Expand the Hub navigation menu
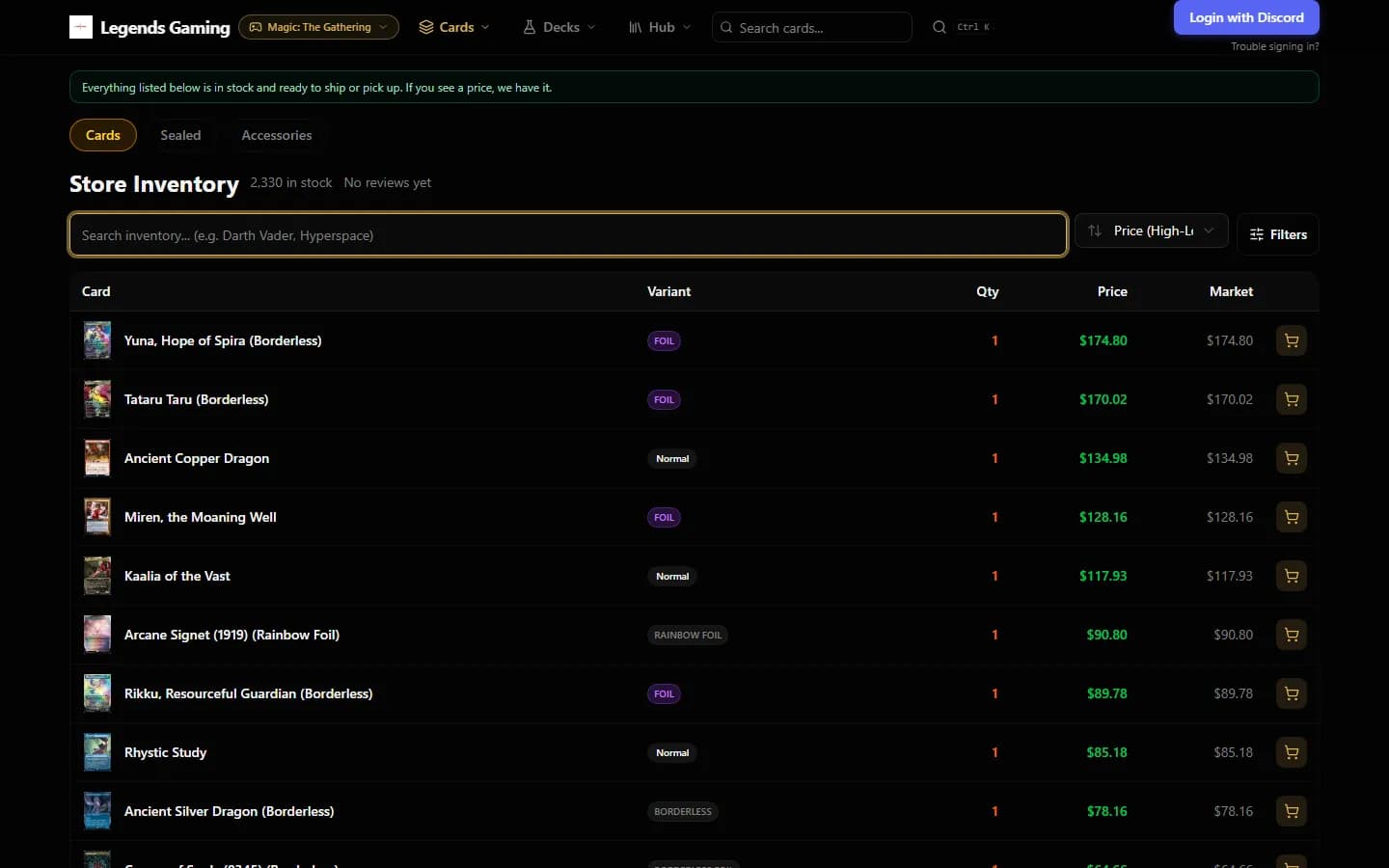Viewport: 1389px width, 868px height. point(660,27)
